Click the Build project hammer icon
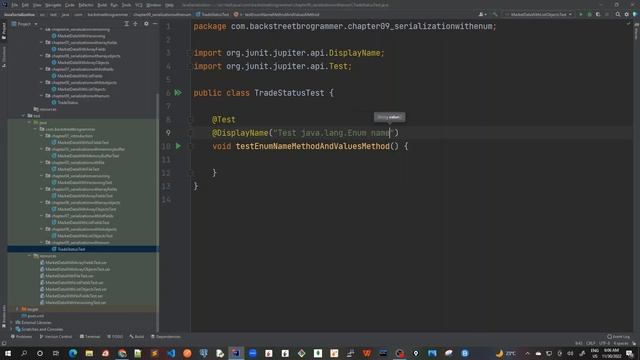This screenshot has height=360, width=640. pos(495,14)
